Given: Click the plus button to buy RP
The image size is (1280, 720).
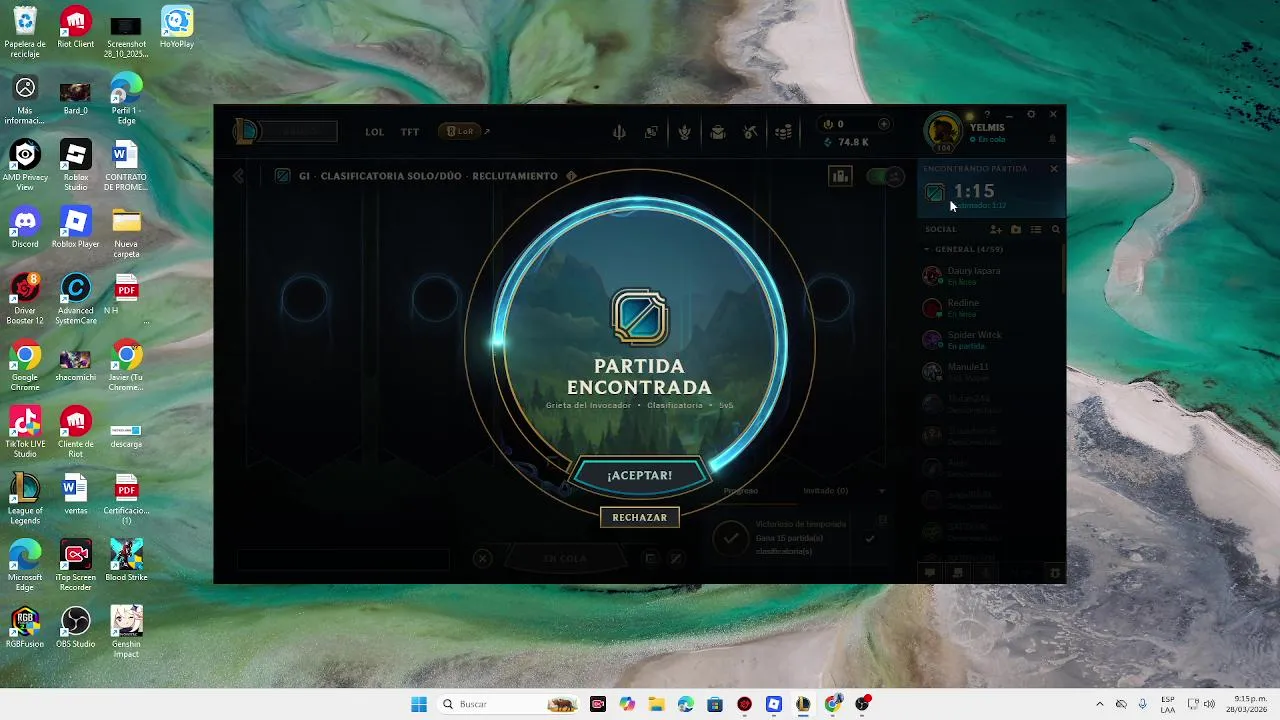Looking at the screenshot, I should (x=883, y=124).
